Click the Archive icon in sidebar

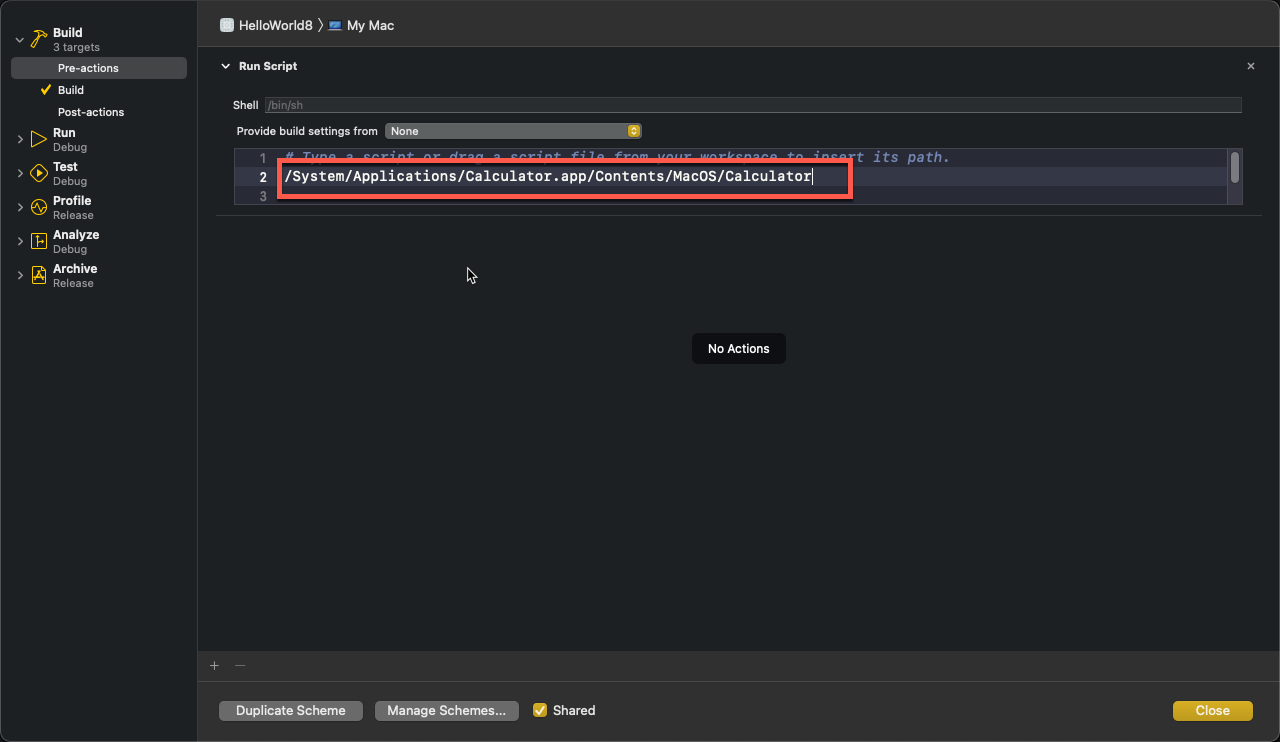pyautogui.click(x=39, y=275)
